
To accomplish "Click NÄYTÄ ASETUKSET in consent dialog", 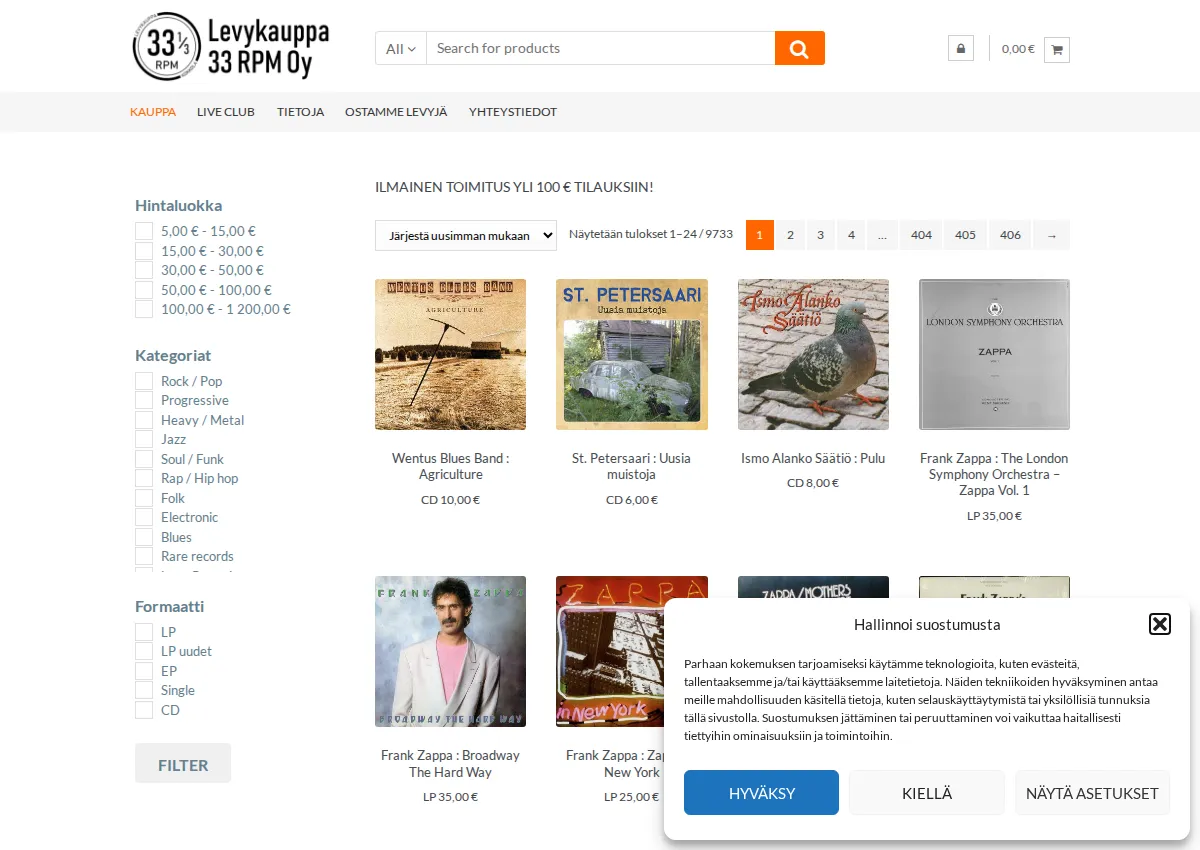I will (1092, 793).
